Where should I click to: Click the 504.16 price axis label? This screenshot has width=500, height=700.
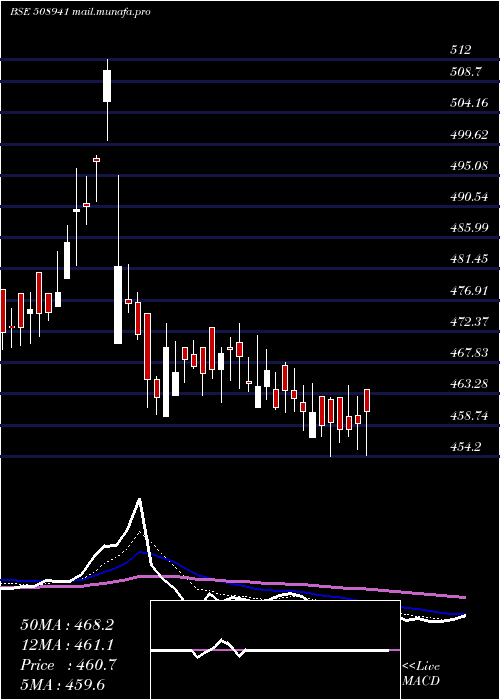pyautogui.click(x=468, y=103)
